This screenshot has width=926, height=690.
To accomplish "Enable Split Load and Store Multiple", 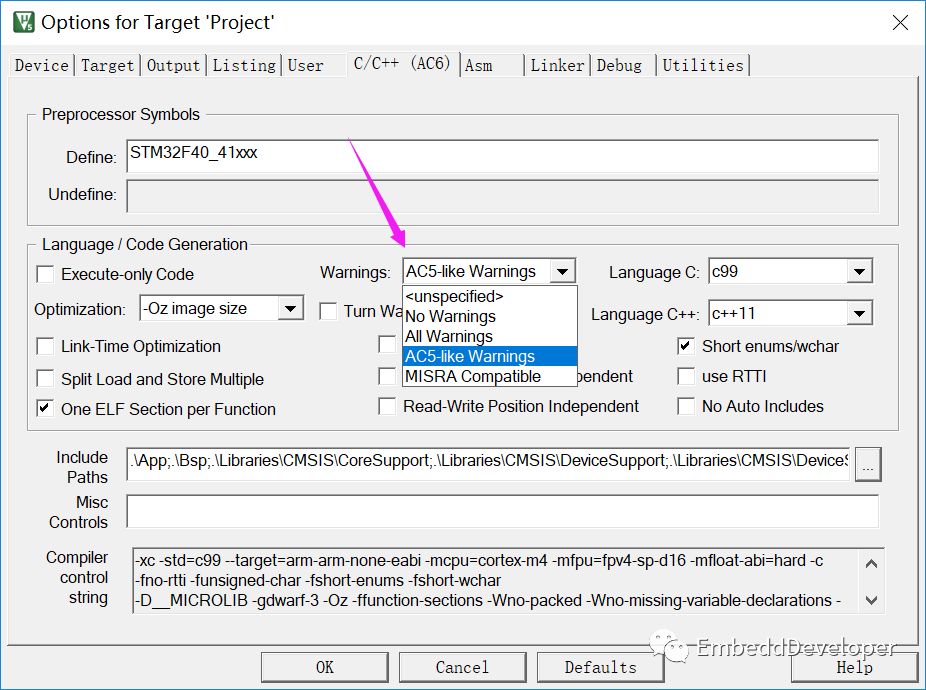I will pyautogui.click(x=45, y=379).
